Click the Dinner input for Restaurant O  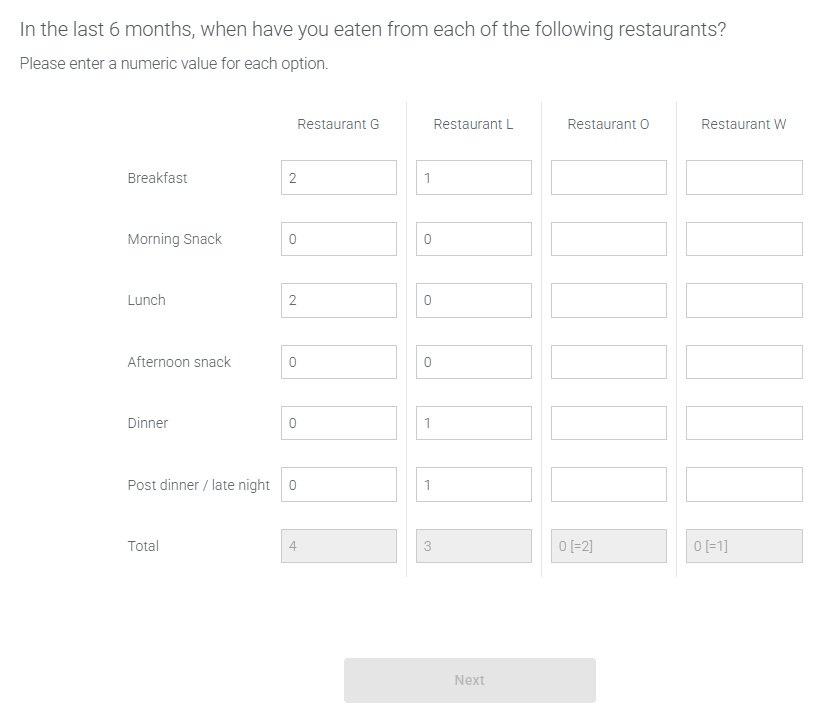608,423
